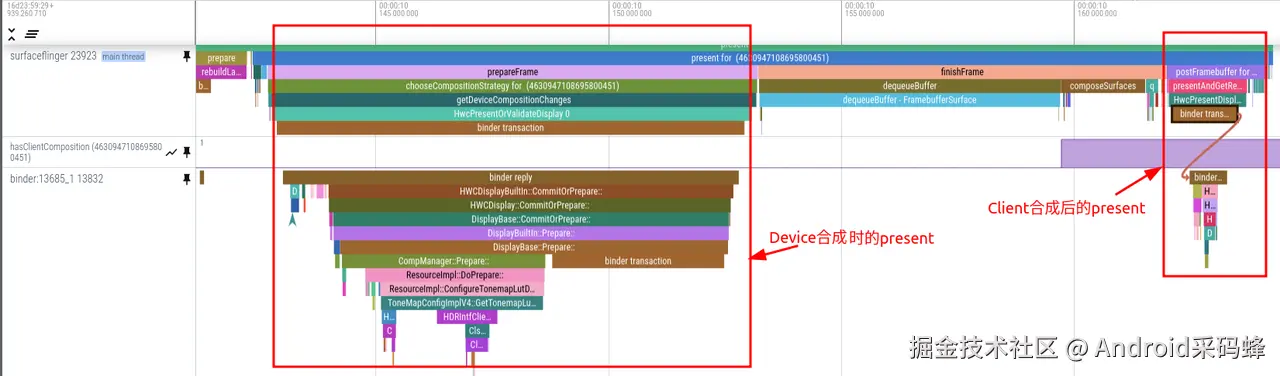The height and width of the screenshot is (376, 1280).
Task: Select the 'DisplayBase::Prepare::' slice
Action: click(533, 247)
